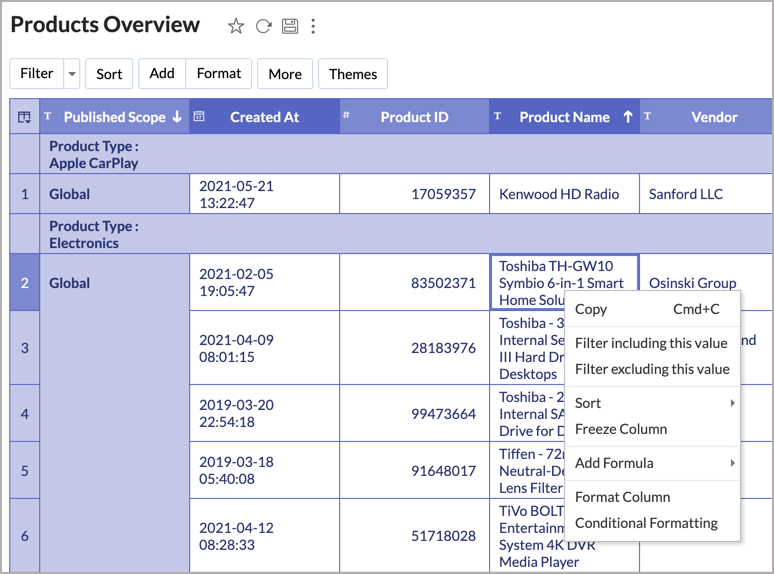
Task: Expand the Filter dropdown arrow
Action: pos(71,74)
